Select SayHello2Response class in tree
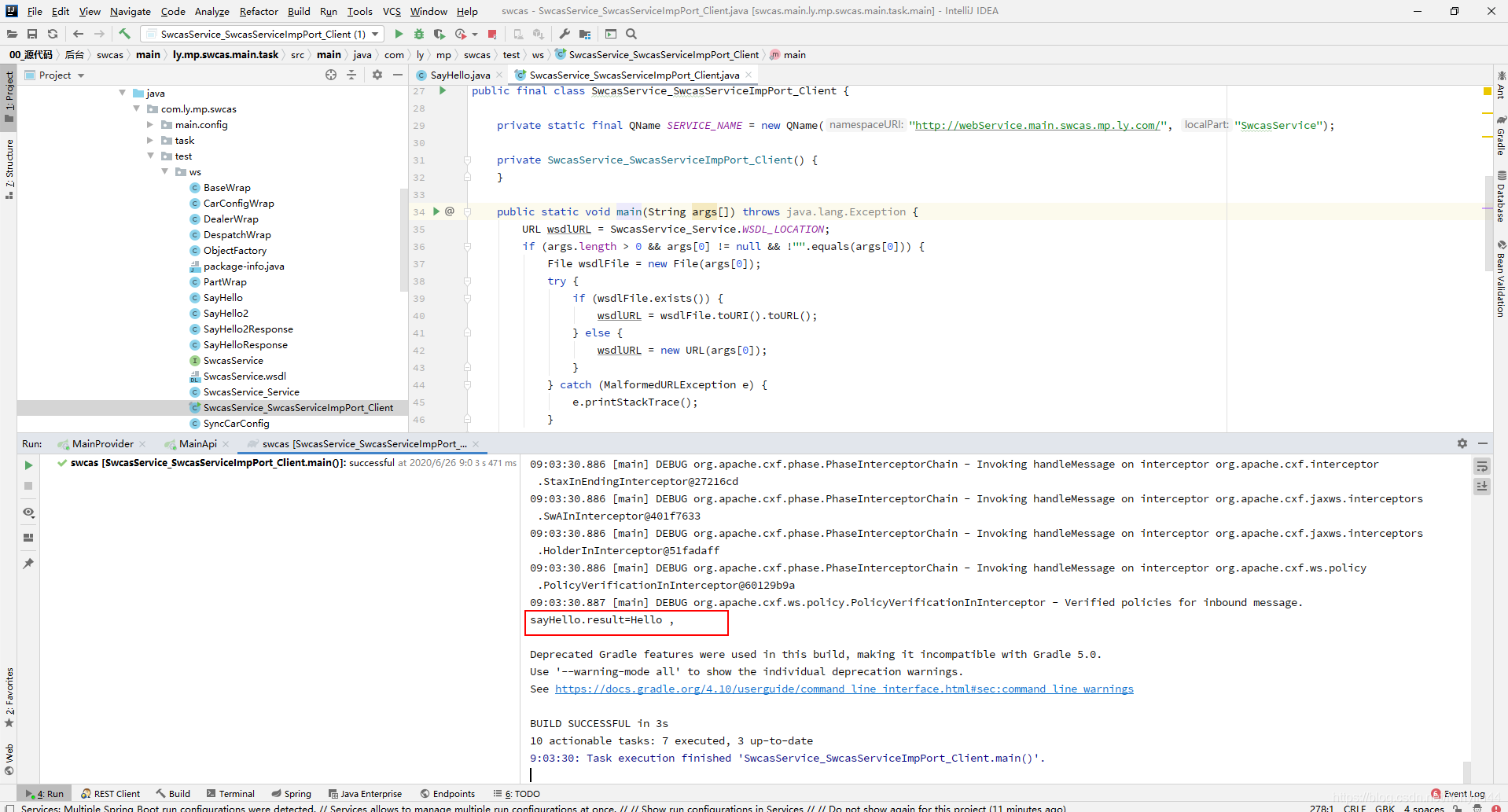 click(x=248, y=329)
